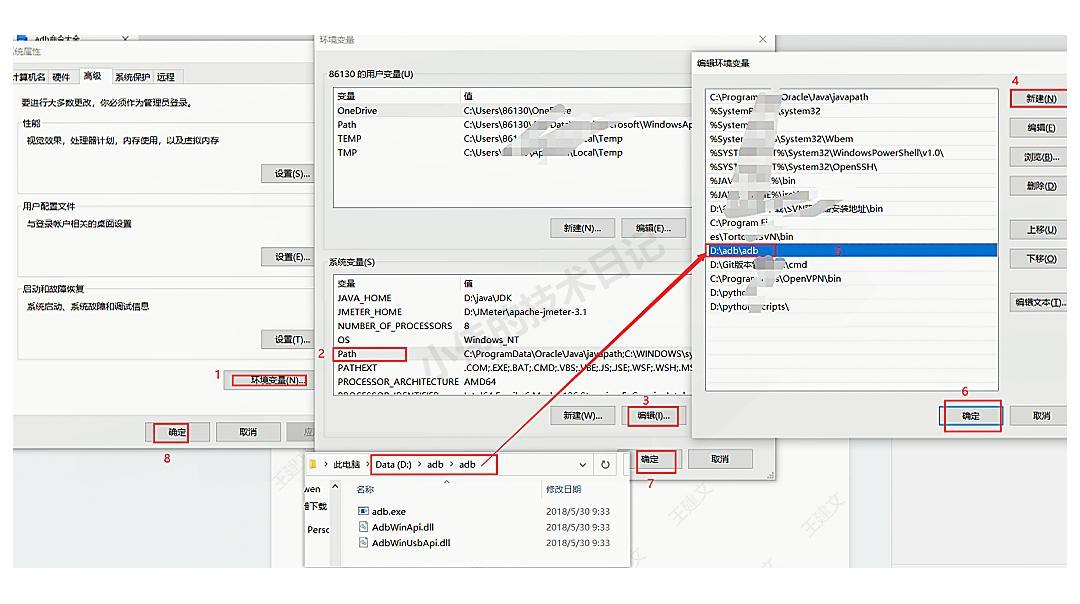Select OS system variable row
Image resolution: width=1080 pixels, height=604 pixels.
tap(512, 340)
